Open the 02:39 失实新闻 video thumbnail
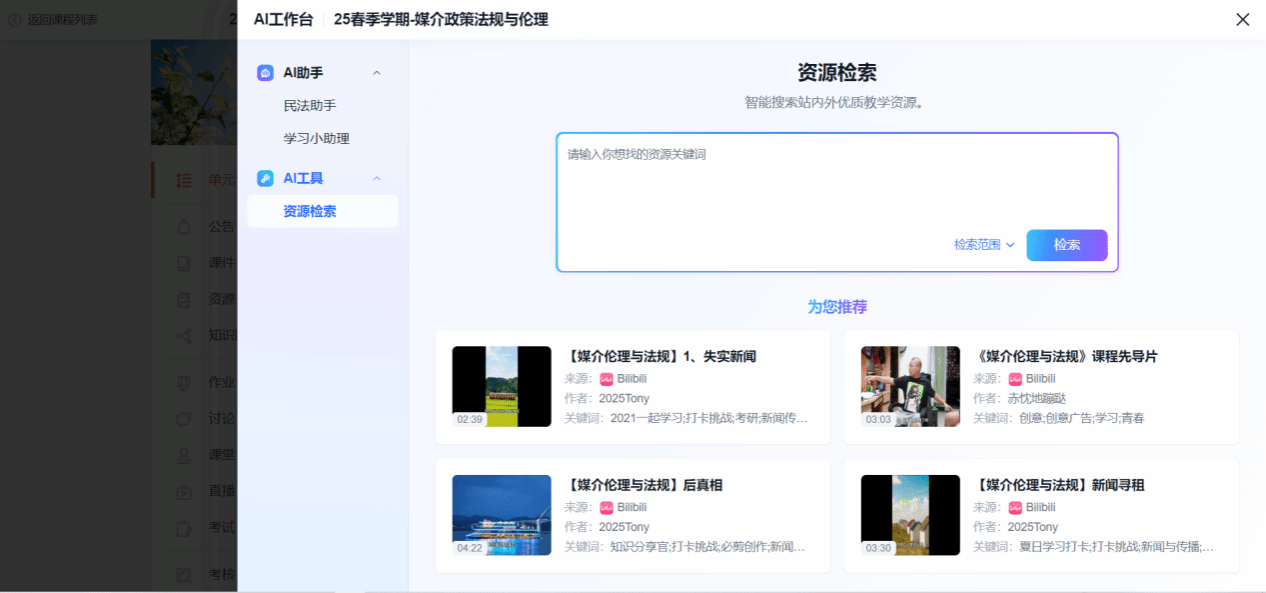The image size is (1266, 593). (501, 386)
